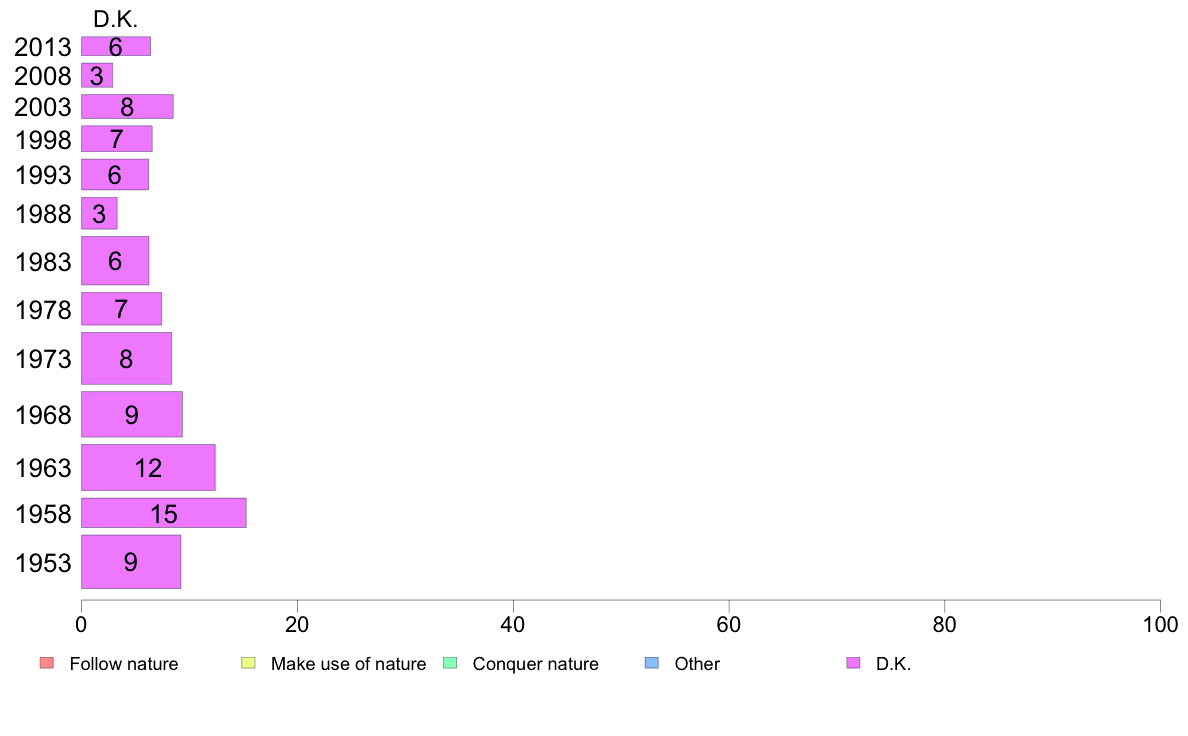This screenshot has height=736, width=1188.
Task: Click the 2003 bar labeled 8
Action: point(127,107)
